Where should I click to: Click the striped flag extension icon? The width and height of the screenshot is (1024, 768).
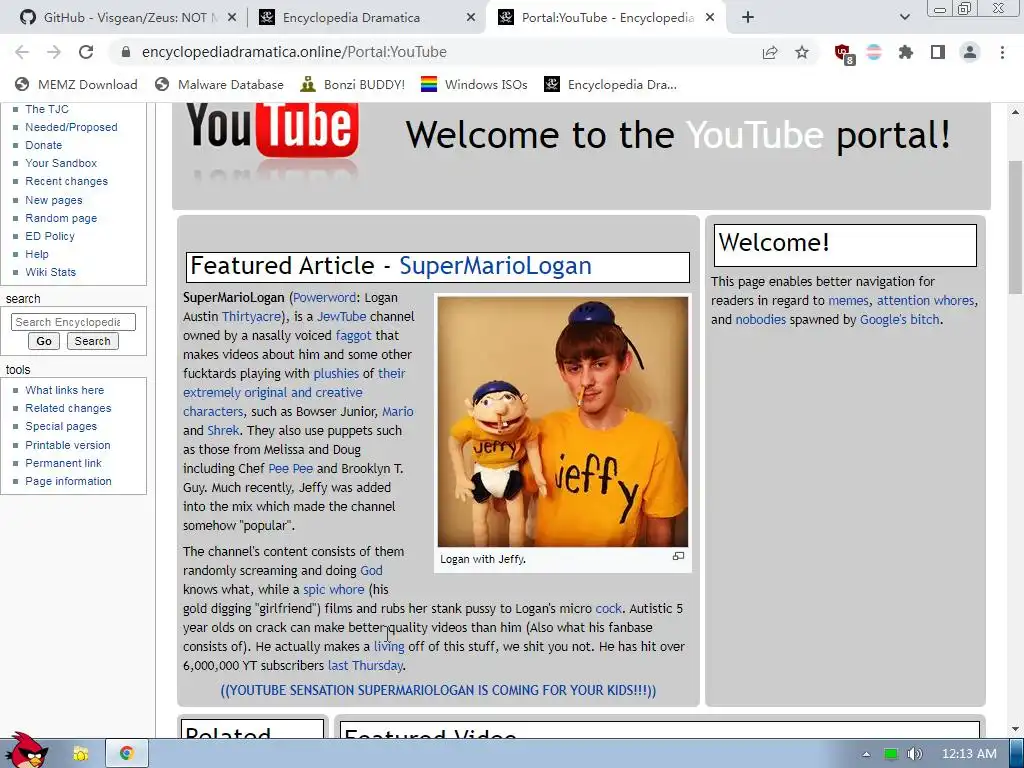coord(874,52)
